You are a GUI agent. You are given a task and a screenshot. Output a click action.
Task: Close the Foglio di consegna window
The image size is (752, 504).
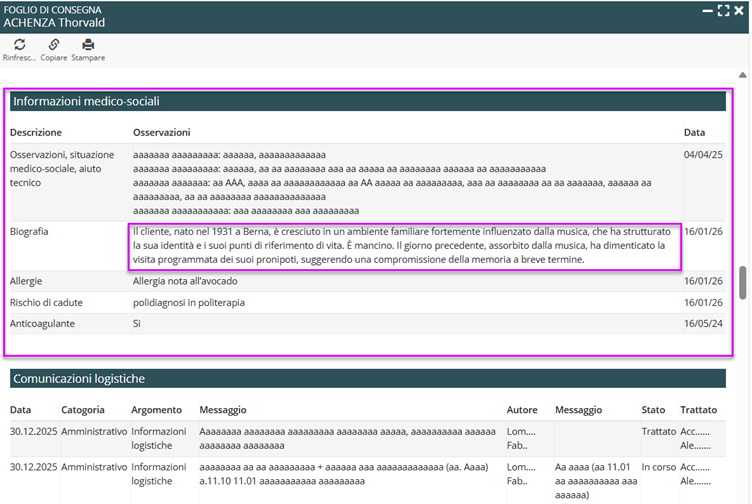click(740, 10)
